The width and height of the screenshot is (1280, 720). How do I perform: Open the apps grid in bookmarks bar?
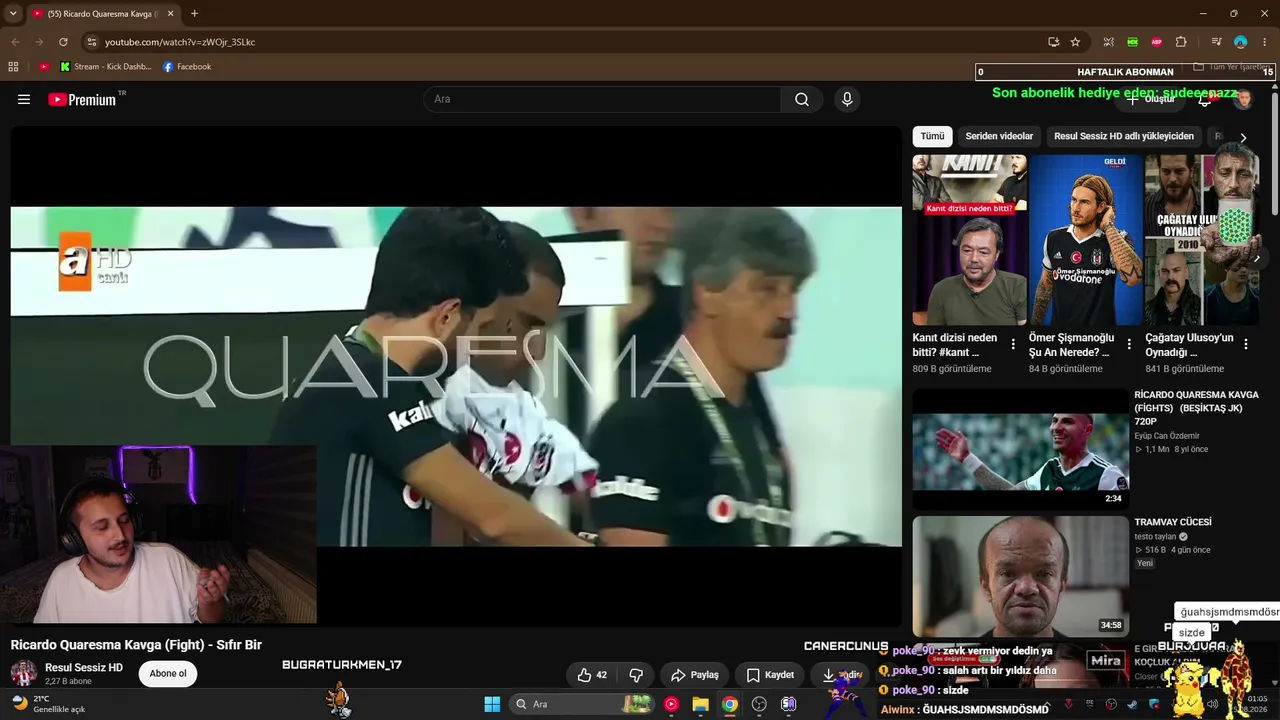click(13, 67)
